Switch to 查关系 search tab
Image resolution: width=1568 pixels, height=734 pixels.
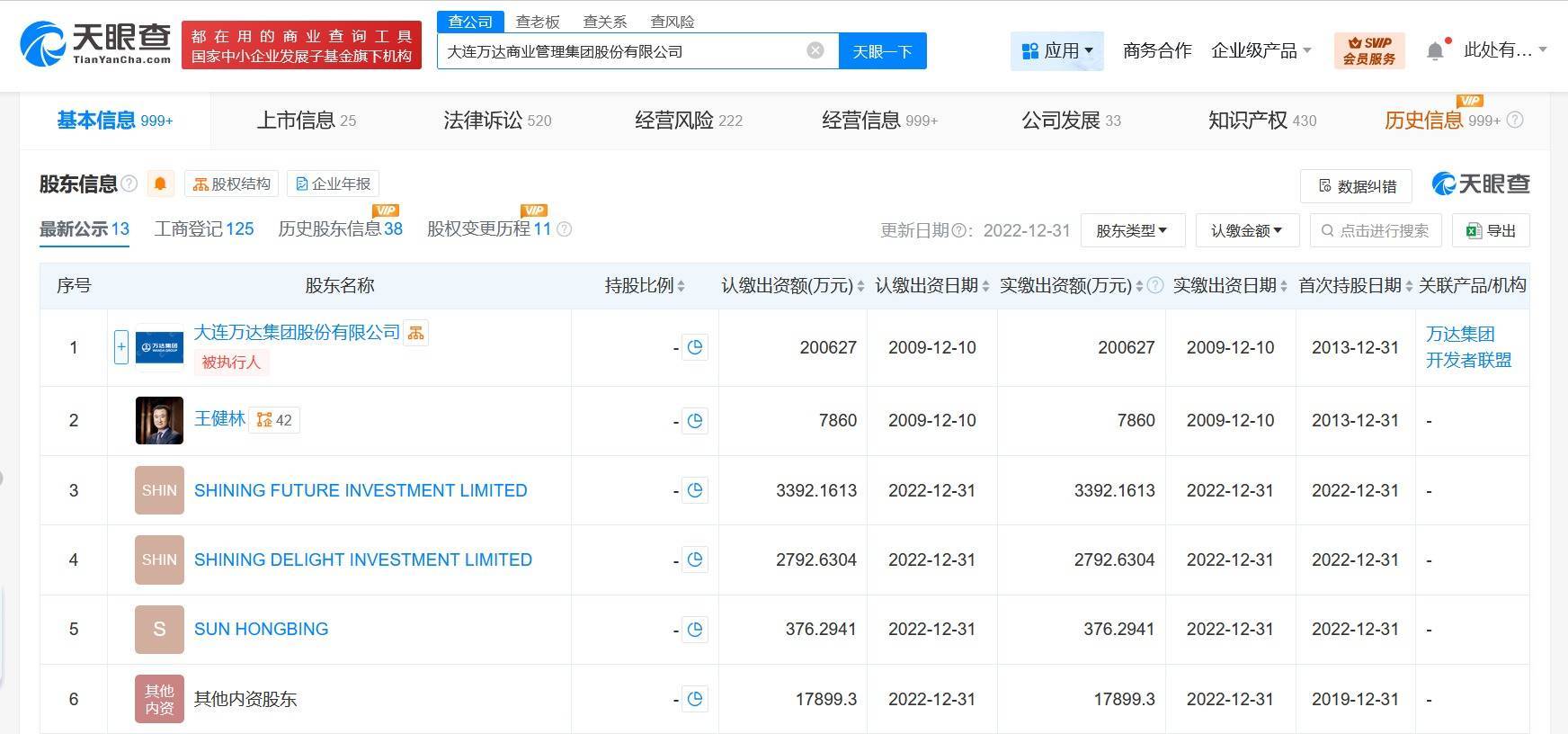605,22
